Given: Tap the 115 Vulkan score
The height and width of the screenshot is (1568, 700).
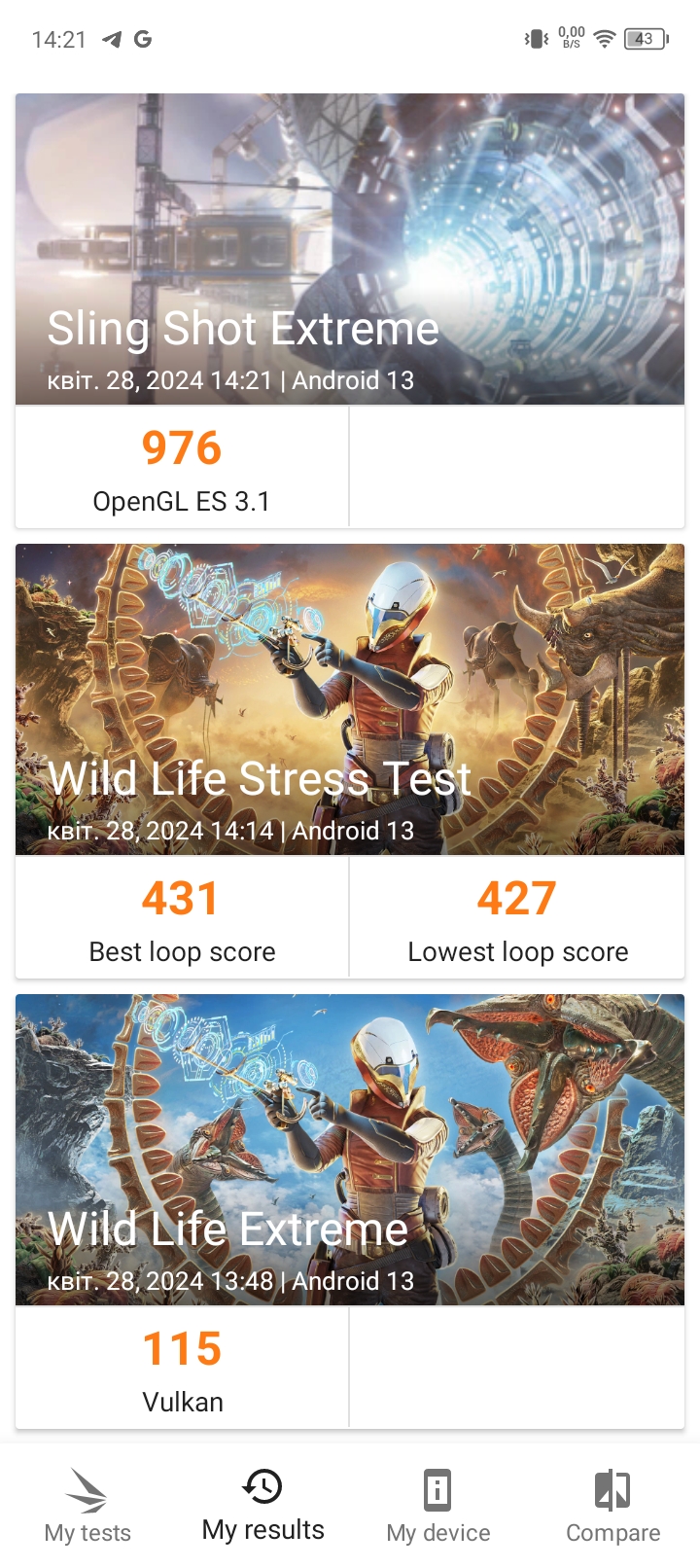Looking at the screenshot, I should (x=183, y=1369).
